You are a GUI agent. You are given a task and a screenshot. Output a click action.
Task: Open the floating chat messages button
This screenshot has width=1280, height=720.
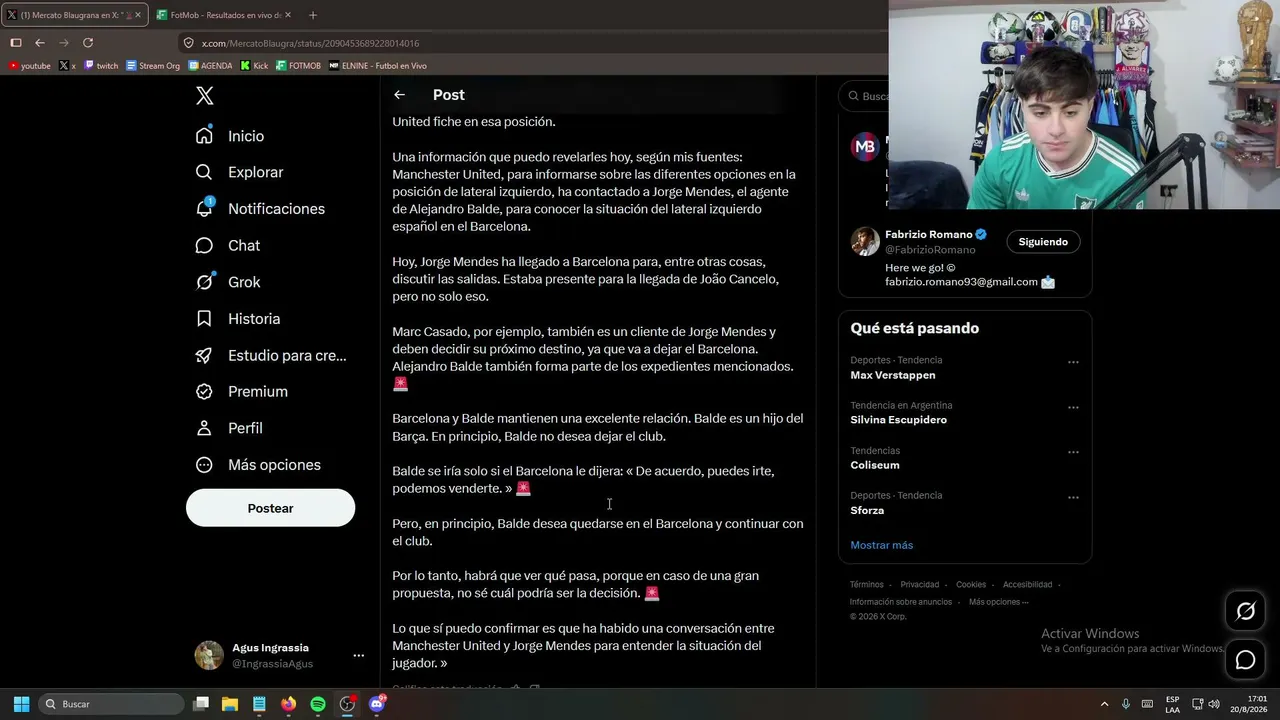[1245, 660]
